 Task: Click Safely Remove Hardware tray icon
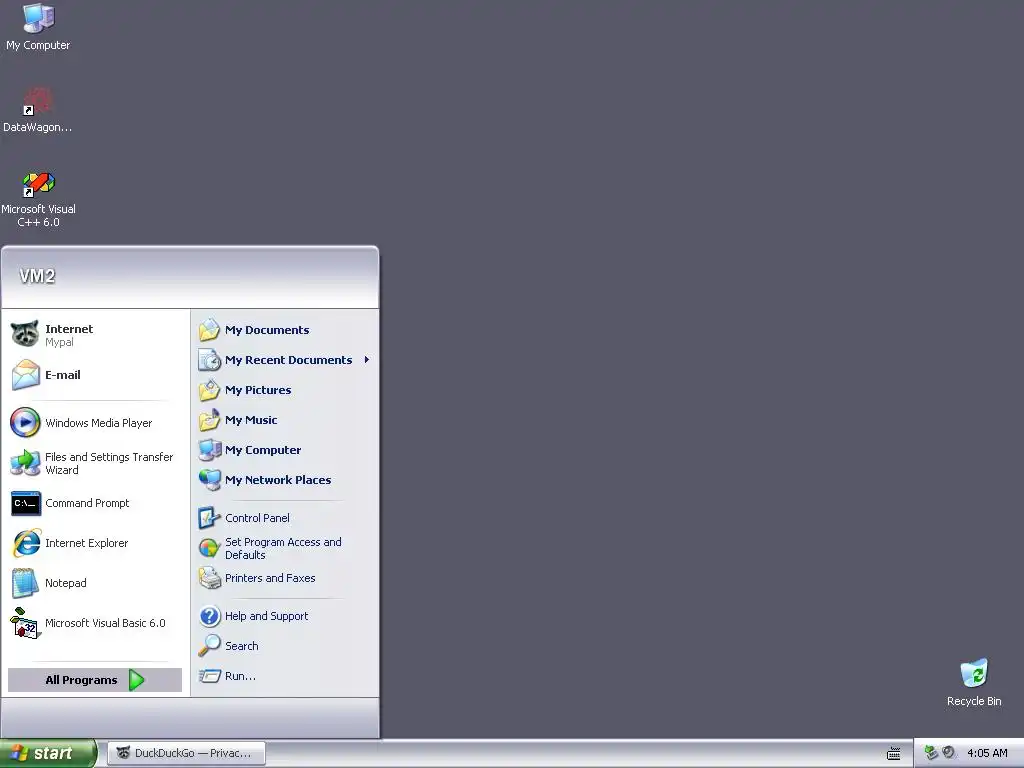pos(931,753)
